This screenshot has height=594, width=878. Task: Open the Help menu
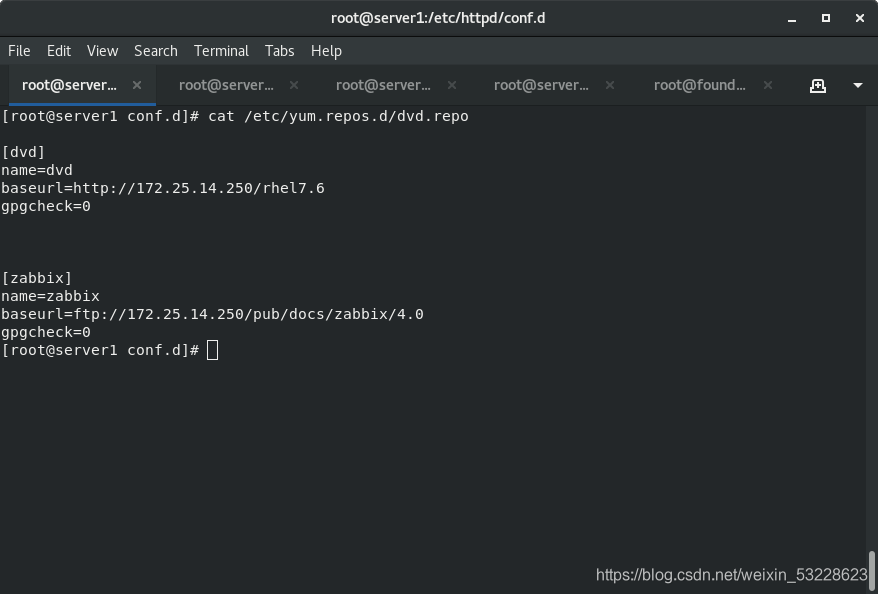pos(326,51)
